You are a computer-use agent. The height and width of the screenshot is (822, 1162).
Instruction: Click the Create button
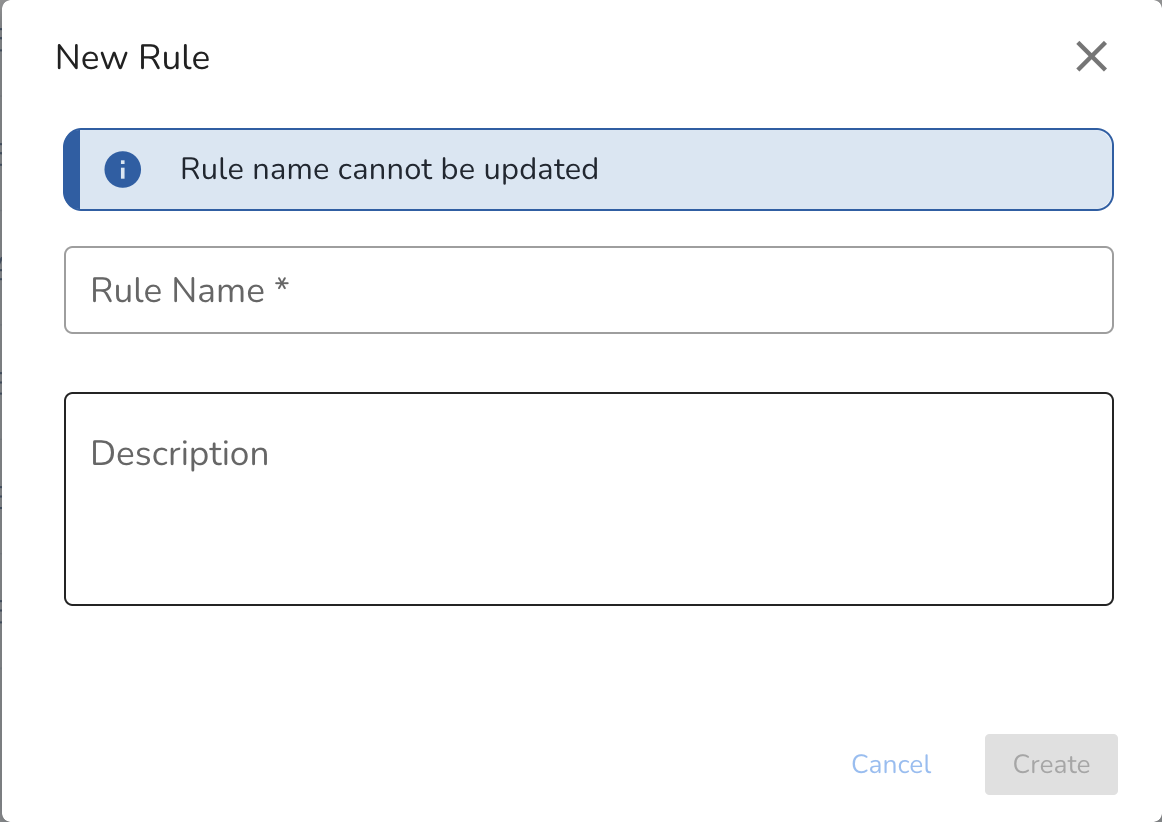(1051, 764)
